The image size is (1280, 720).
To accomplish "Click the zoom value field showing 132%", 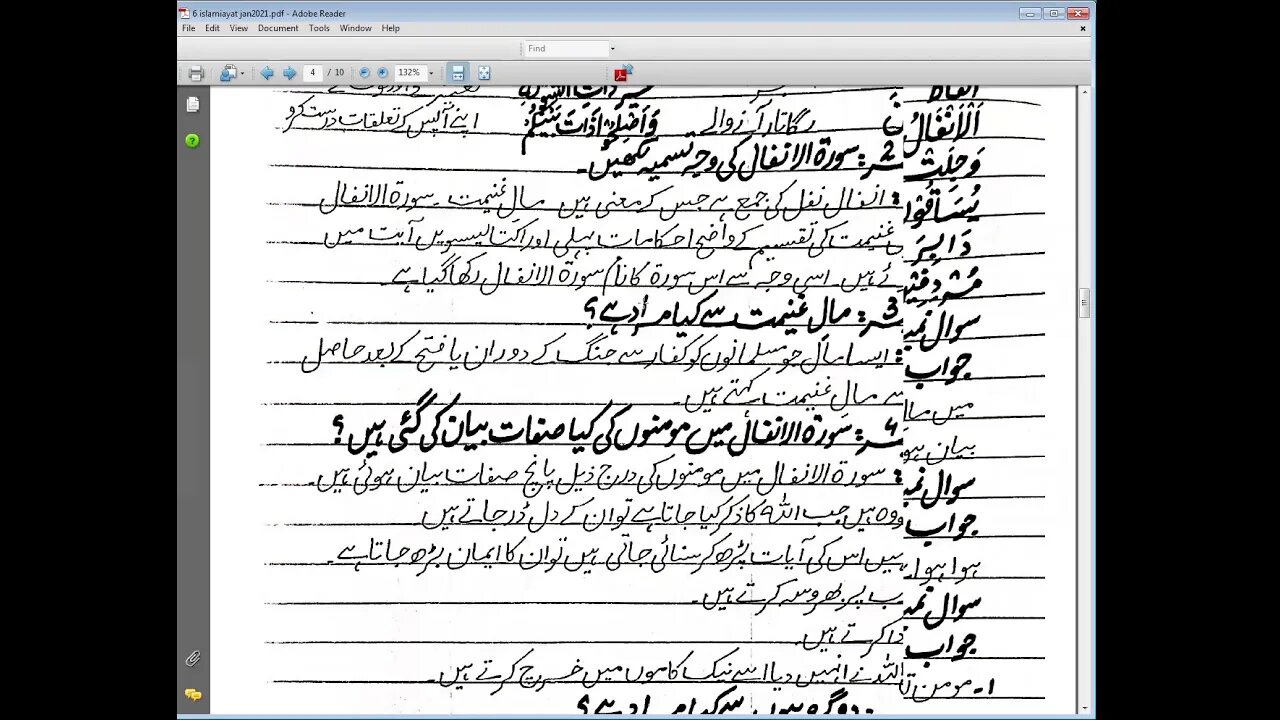I will tap(409, 73).
